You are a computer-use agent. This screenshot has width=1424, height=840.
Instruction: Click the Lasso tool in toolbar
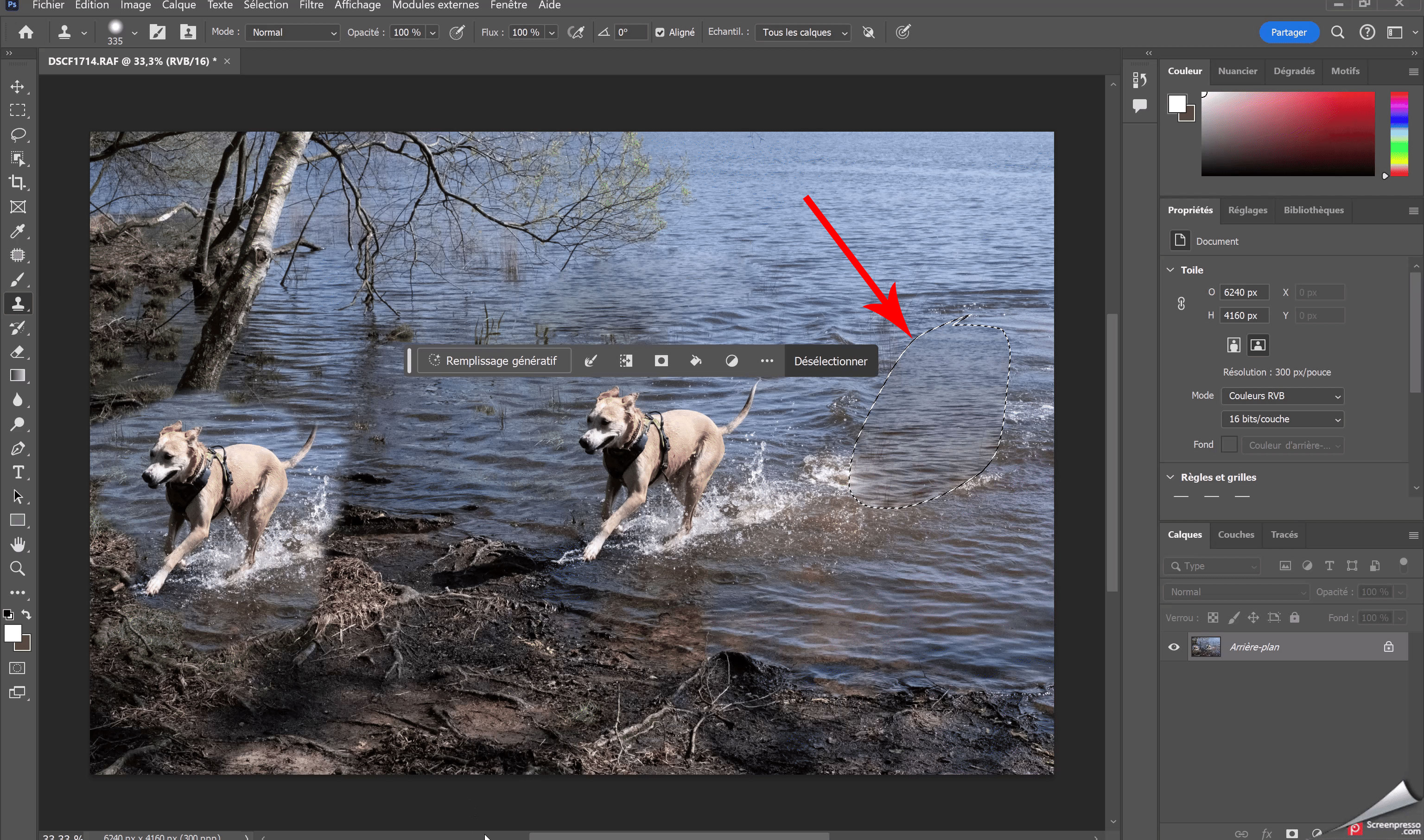pyautogui.click(x=18, y=134)
